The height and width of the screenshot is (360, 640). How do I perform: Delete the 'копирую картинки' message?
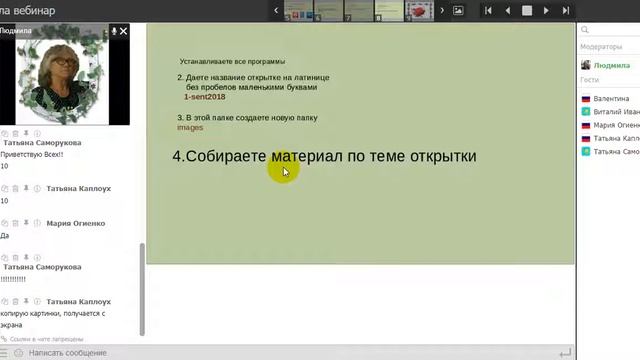pos(16,302)
